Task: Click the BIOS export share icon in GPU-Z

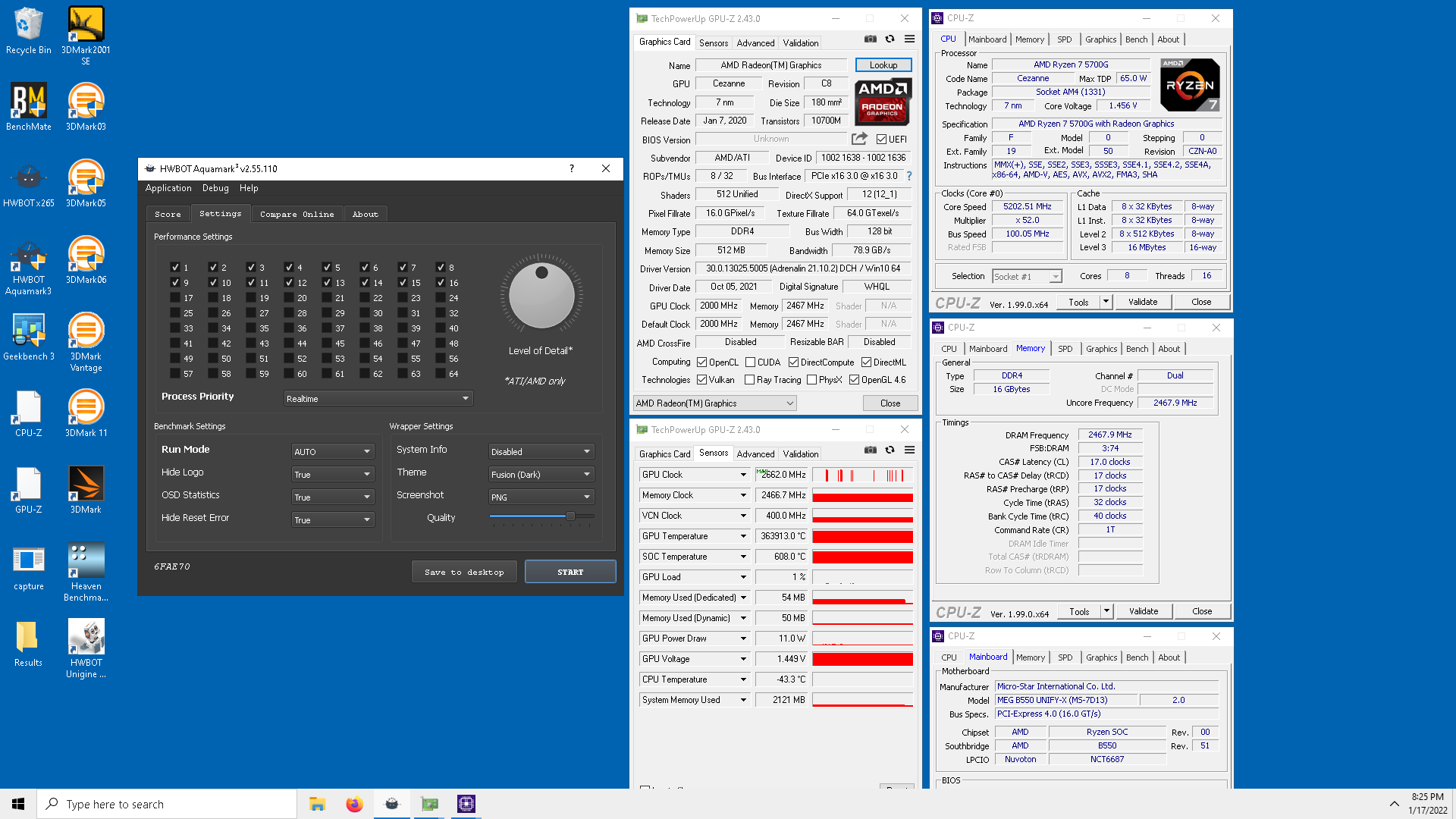Action: tap(859, 139)
